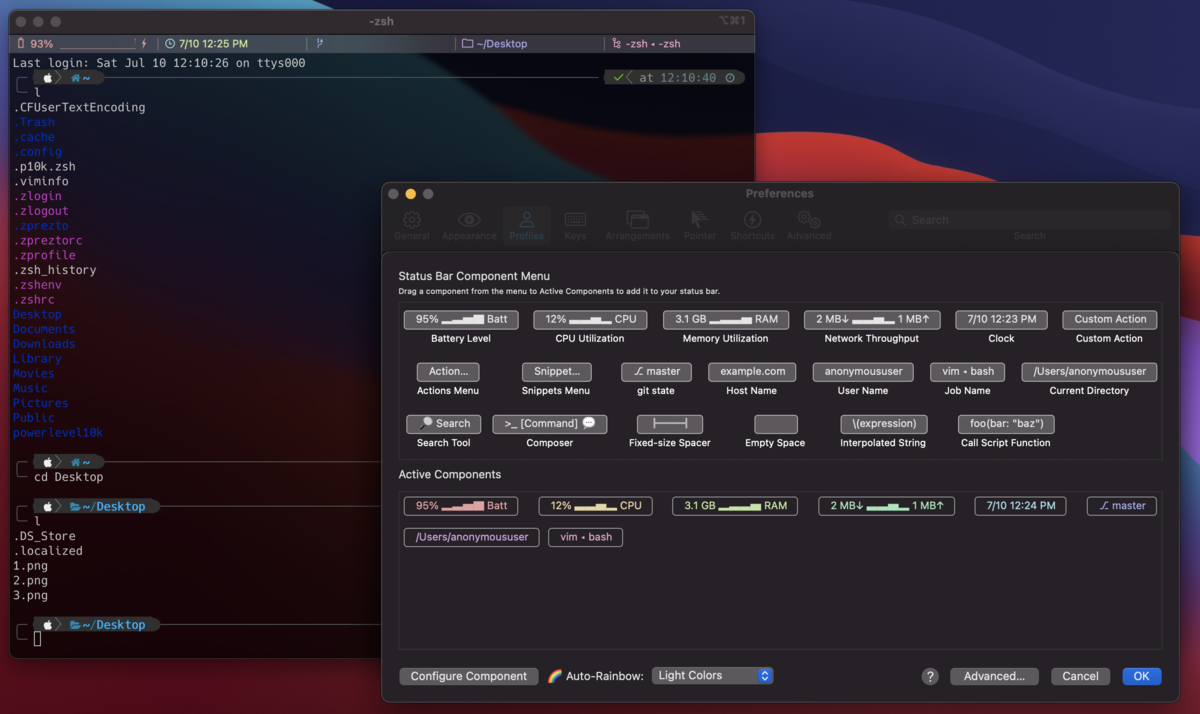Select active 95% Batt component
Screen dimensions: 1200x714
(461, 506)
